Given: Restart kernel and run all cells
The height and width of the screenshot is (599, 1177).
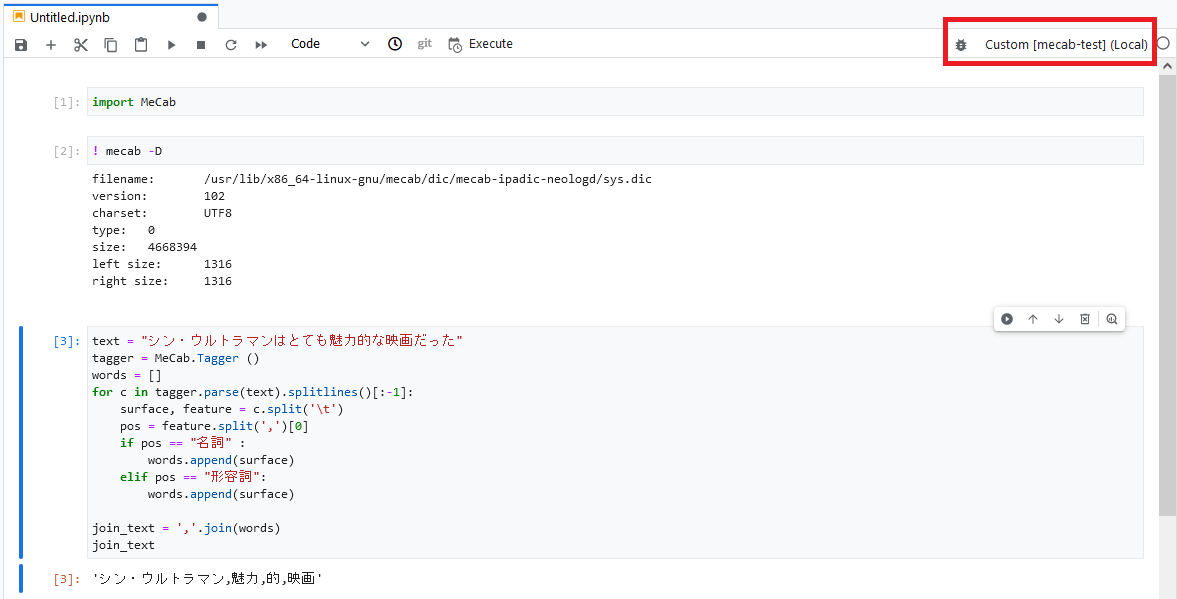Looking at the screenshot, I should click(261, 45).
